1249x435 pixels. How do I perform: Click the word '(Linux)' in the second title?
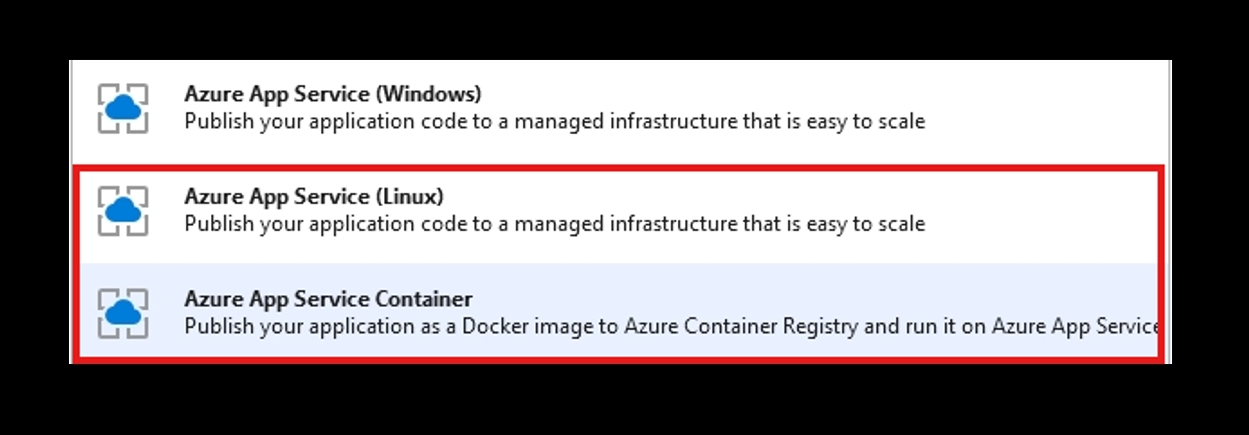(409, 196)
